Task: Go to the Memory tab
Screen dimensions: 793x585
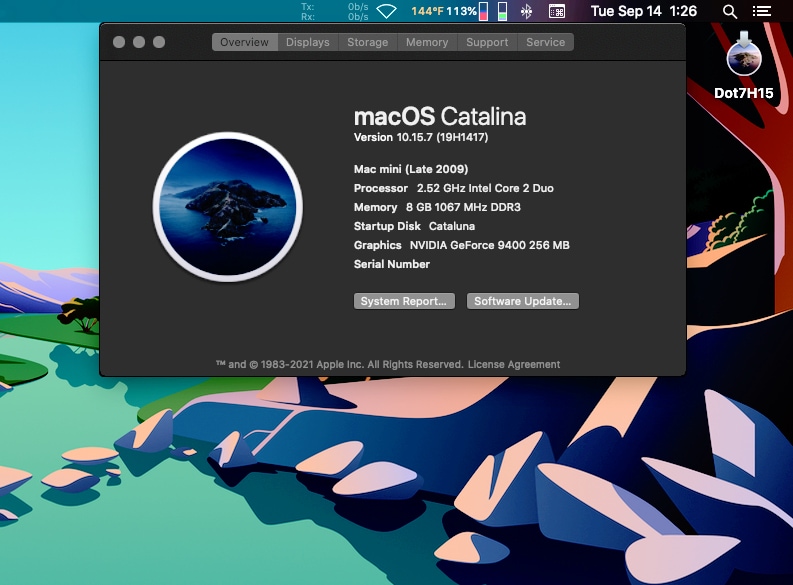Action: click(x=427, y=42)
